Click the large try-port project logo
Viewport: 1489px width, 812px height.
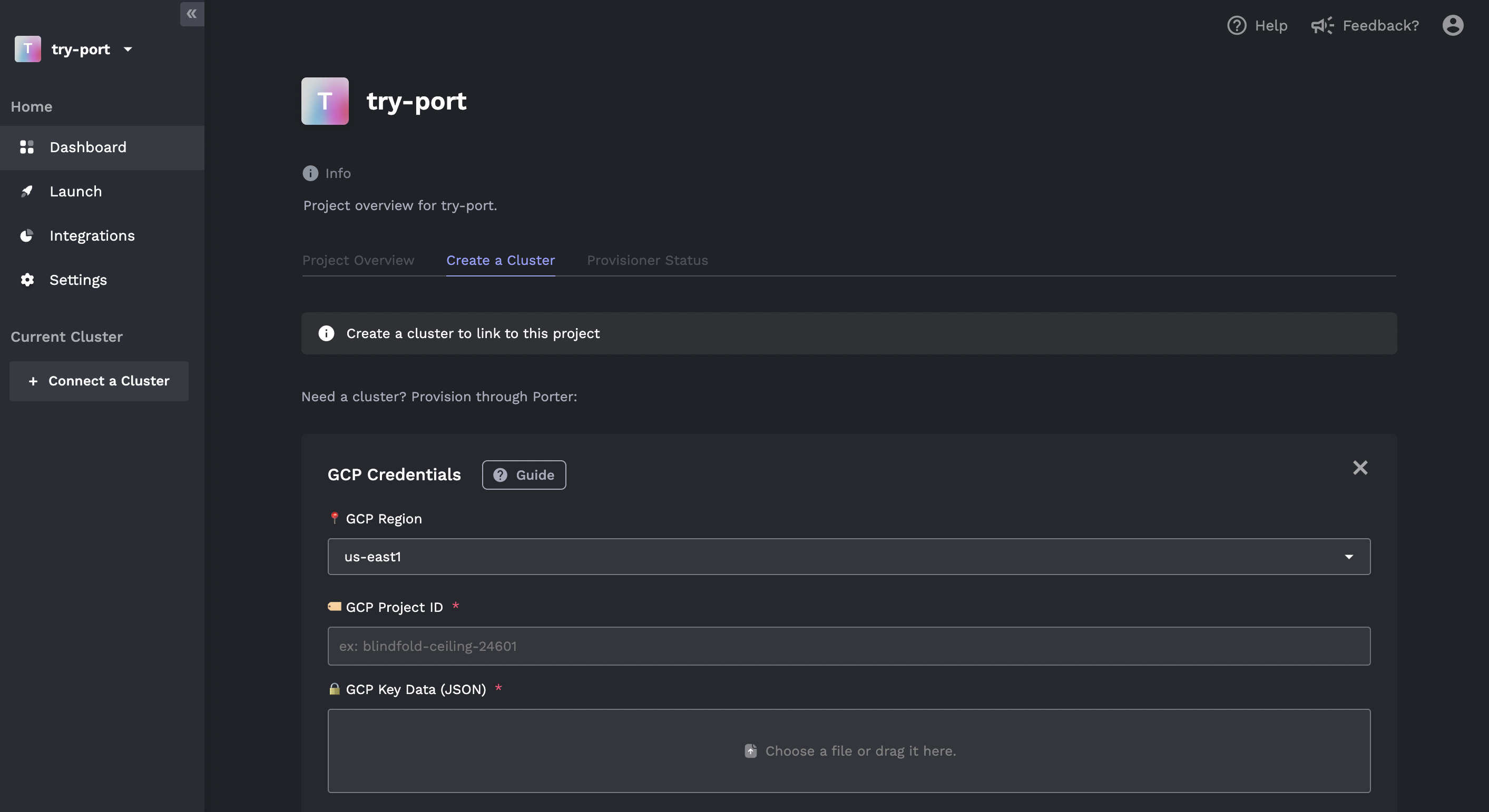325,101
